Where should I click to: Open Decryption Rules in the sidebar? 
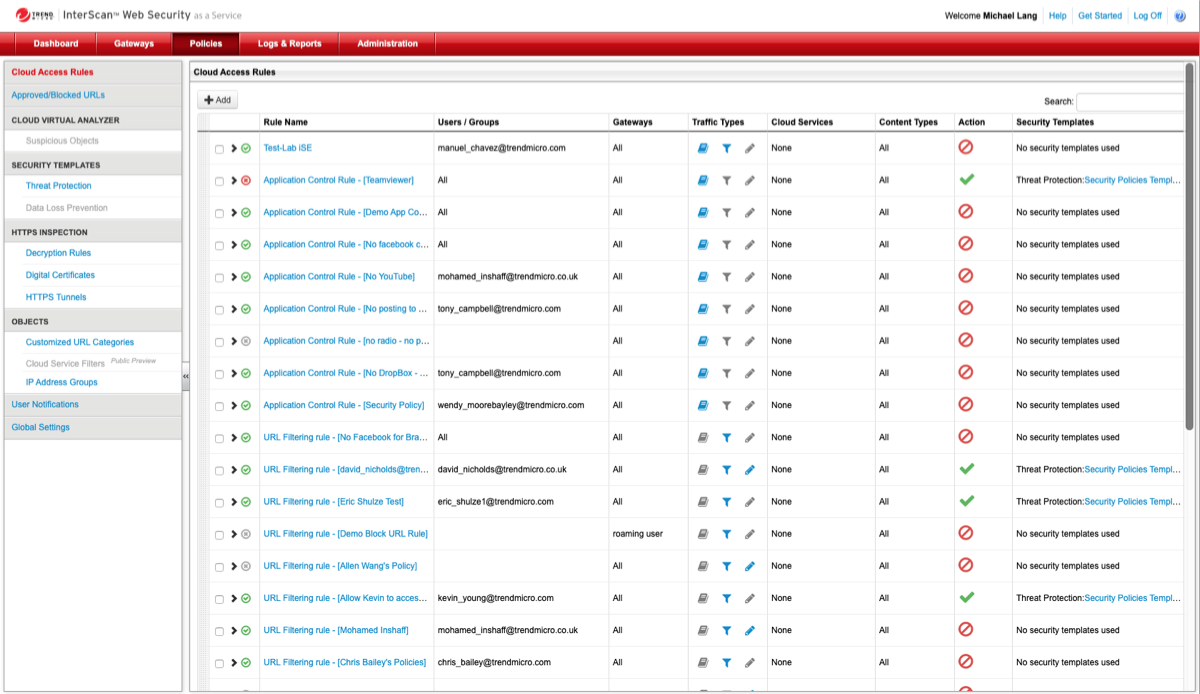pyautogui.click(x=58, y=253)
